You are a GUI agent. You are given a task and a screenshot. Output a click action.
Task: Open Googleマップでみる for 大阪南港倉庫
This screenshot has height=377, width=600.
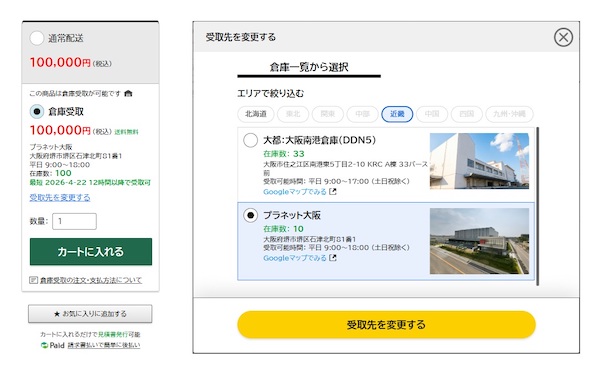[x=295, y=191]
